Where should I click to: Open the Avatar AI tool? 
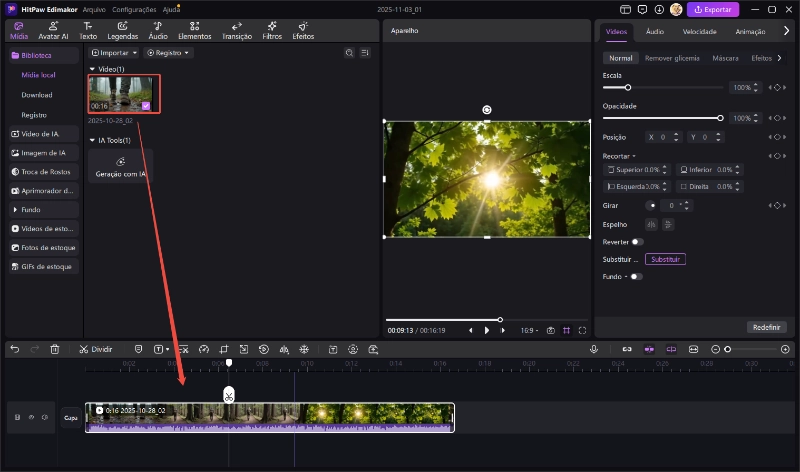[53, 31]
